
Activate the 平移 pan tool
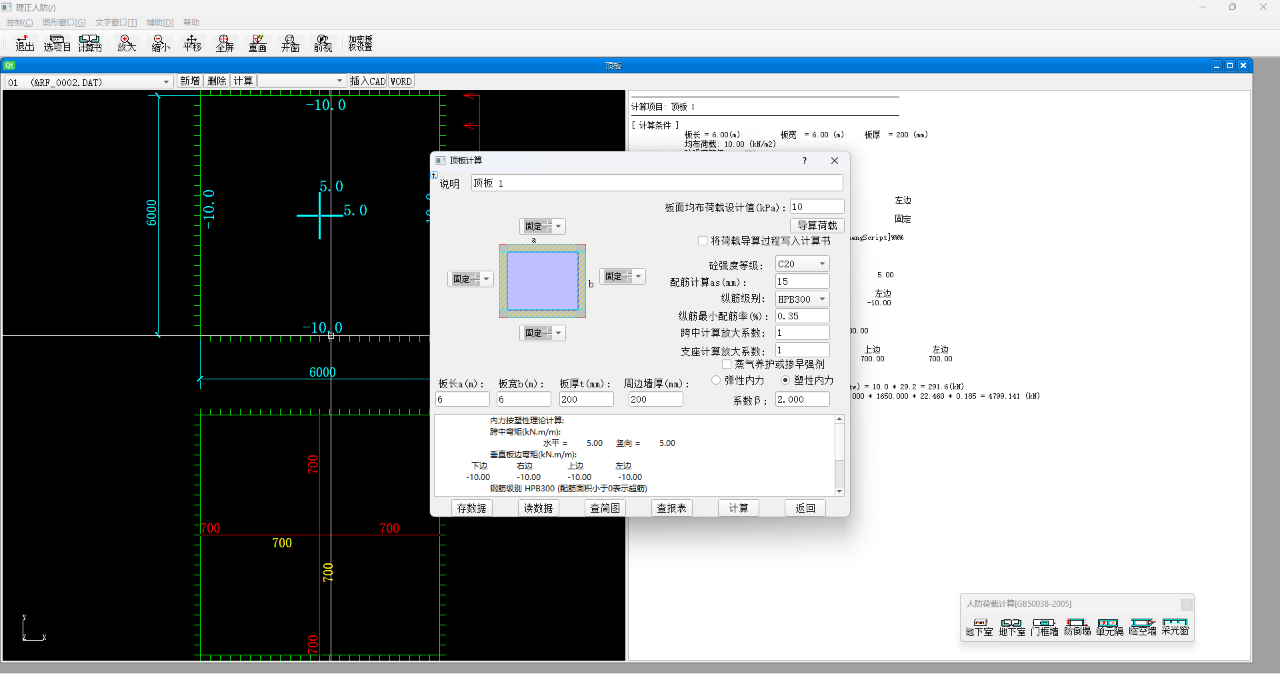[193, 43]
